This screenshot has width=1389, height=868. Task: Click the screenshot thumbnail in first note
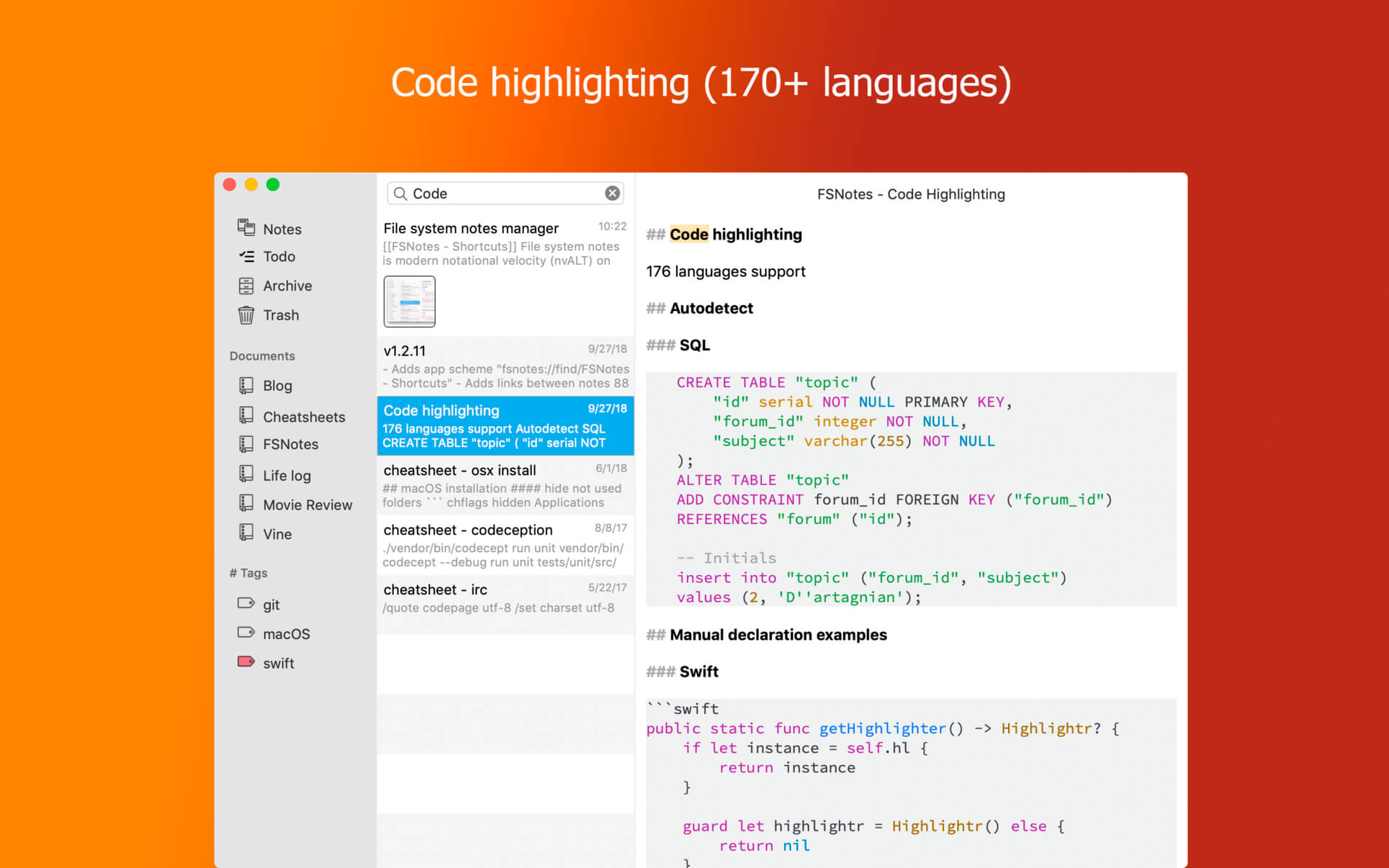click(409, 301)
